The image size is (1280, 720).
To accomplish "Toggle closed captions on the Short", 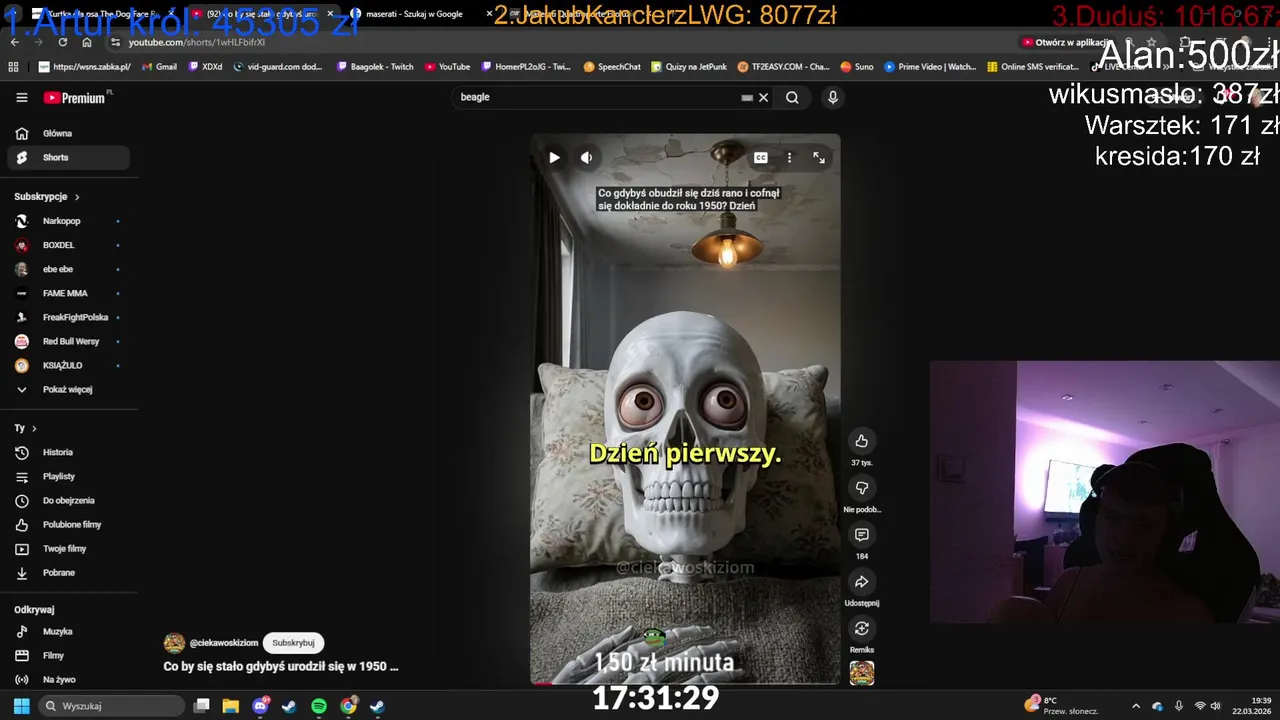I will click(761, 158).
